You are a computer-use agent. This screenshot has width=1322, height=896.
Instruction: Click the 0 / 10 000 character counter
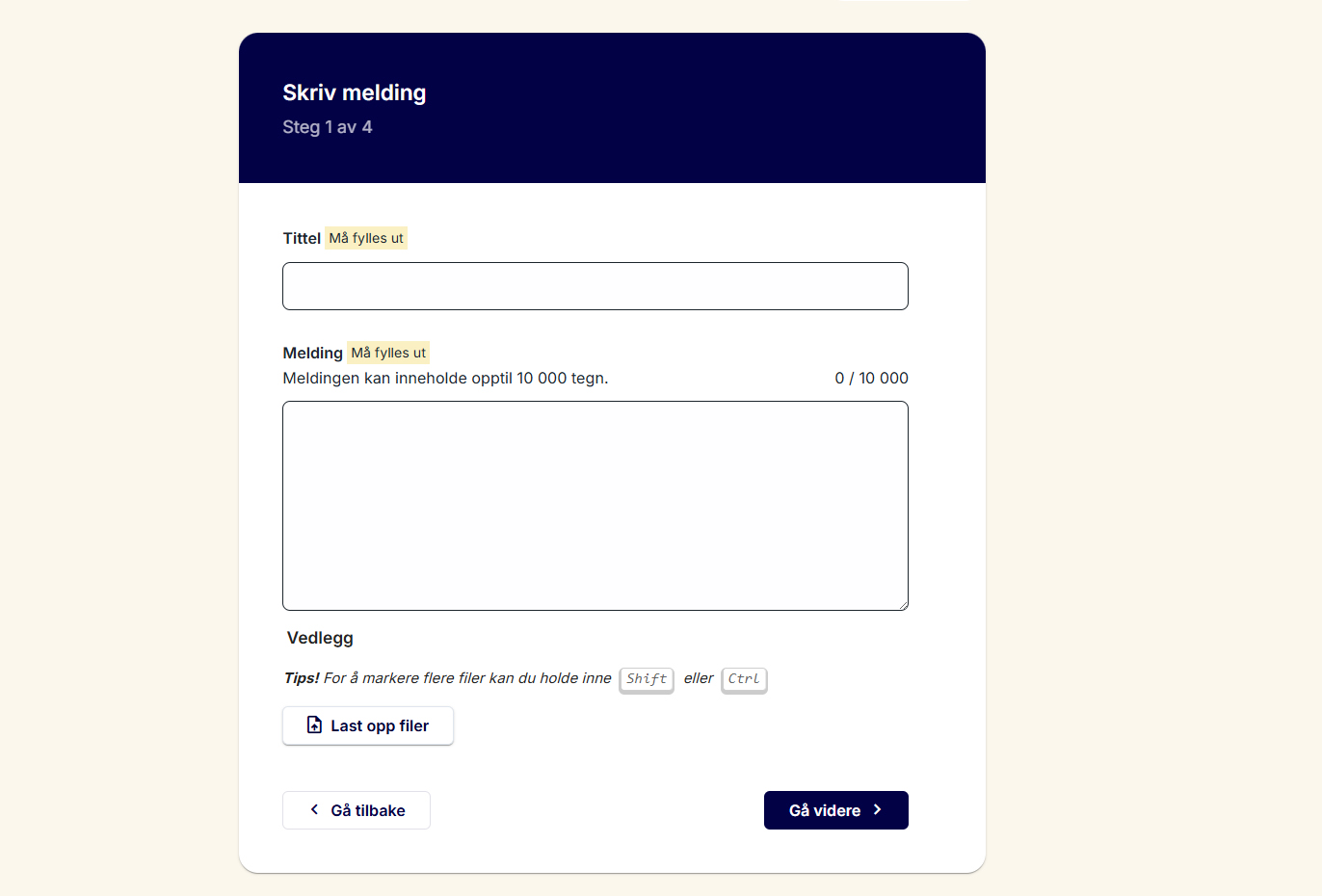871,379
